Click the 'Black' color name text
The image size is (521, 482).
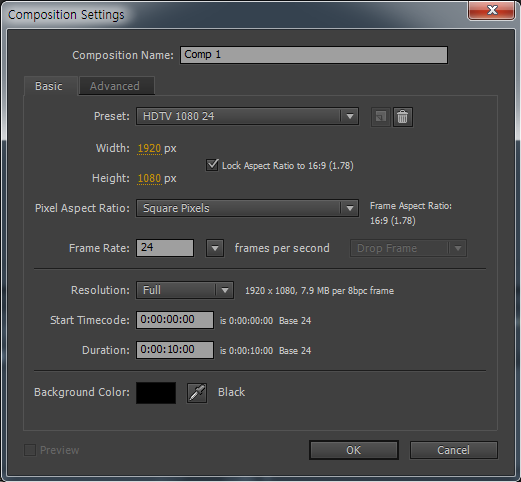point(231,392)
